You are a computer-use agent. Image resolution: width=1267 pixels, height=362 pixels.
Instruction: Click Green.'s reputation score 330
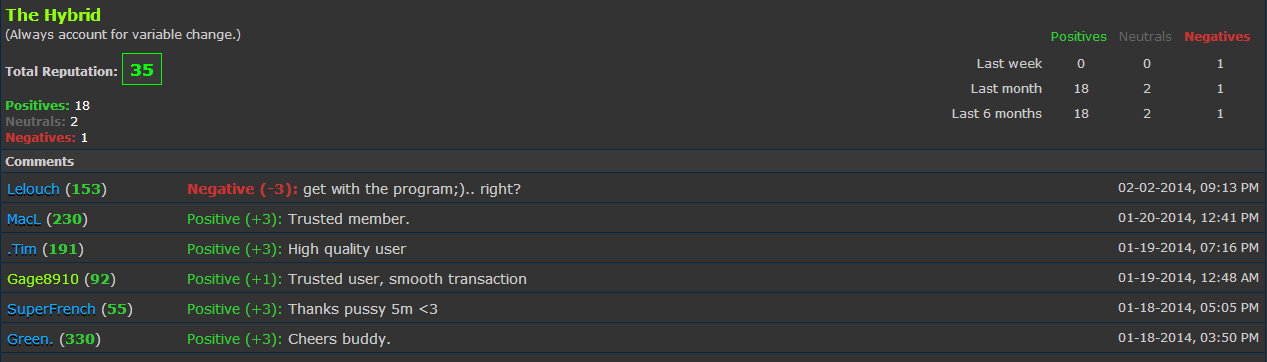pyautogui.click(x=79, y=339)
